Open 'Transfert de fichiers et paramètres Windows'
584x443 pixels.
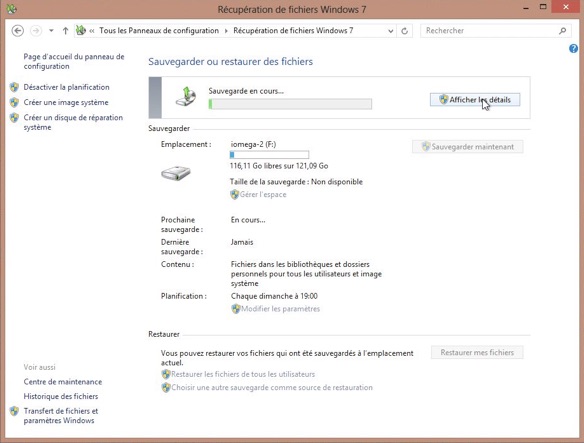61,416
